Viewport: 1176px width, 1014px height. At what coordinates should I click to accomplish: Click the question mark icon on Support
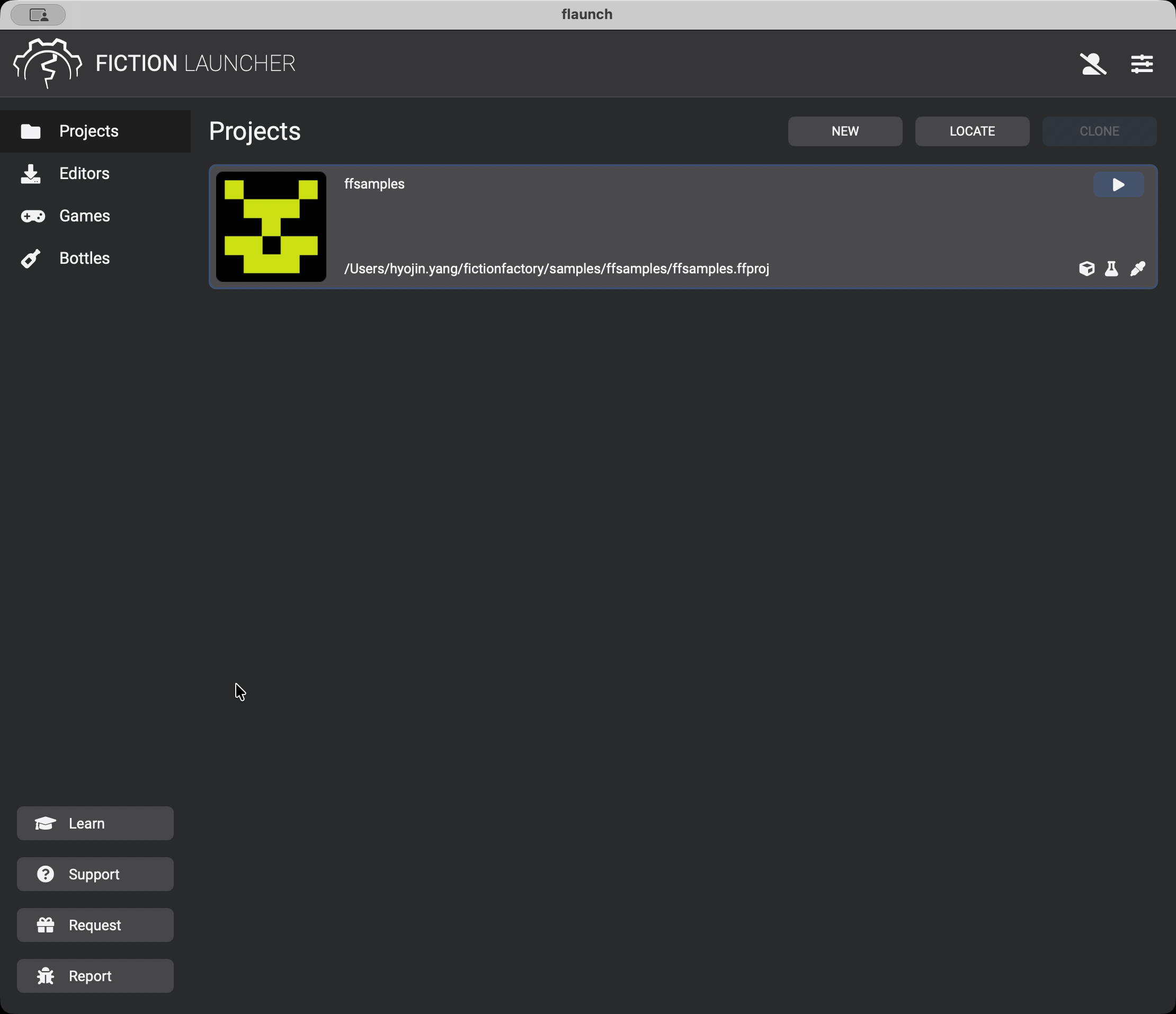pyautogui.click(x=46, y=874)
